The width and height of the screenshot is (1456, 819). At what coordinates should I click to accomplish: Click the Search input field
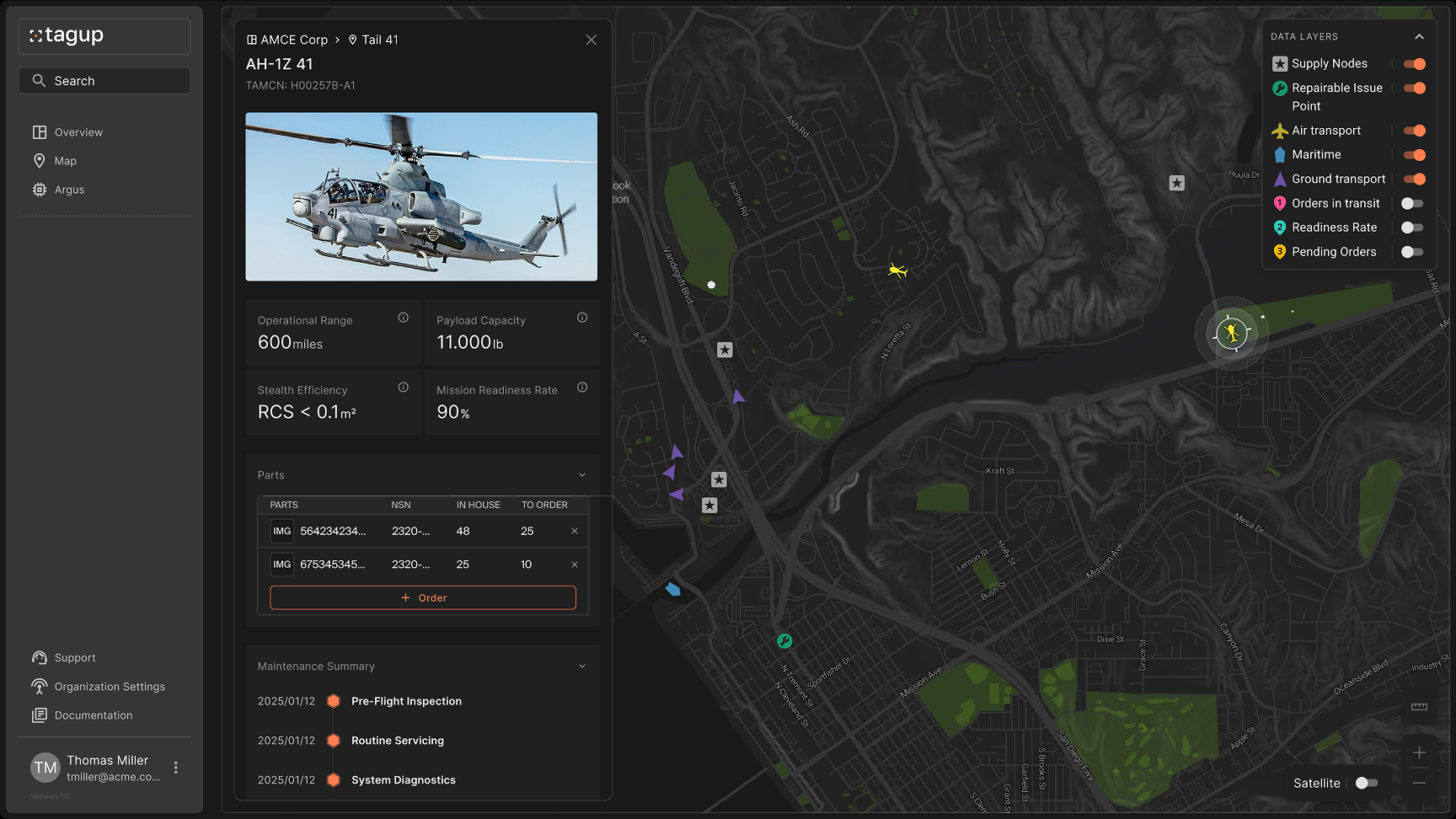click(104, 81)
